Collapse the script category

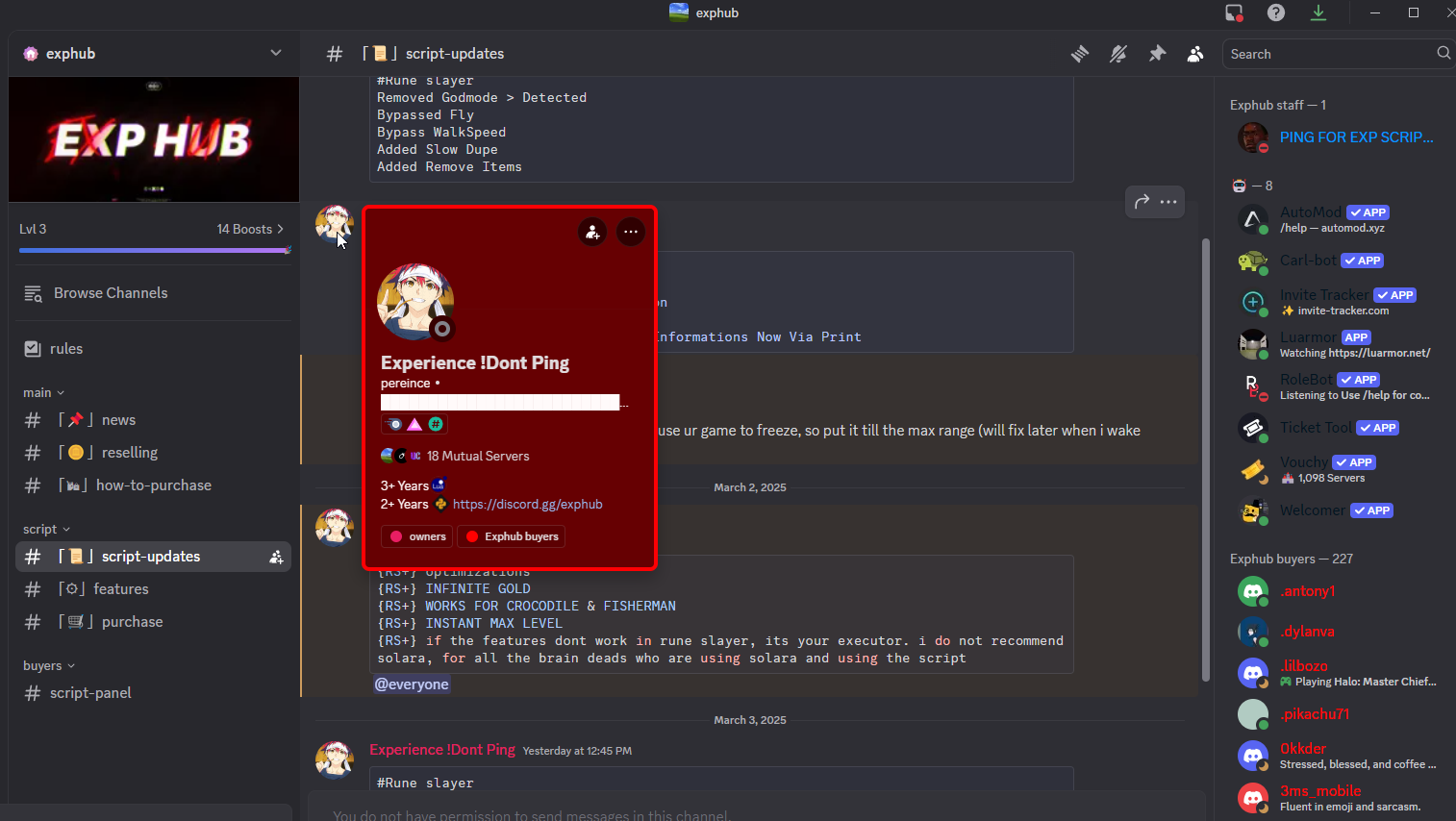[47, 529]
